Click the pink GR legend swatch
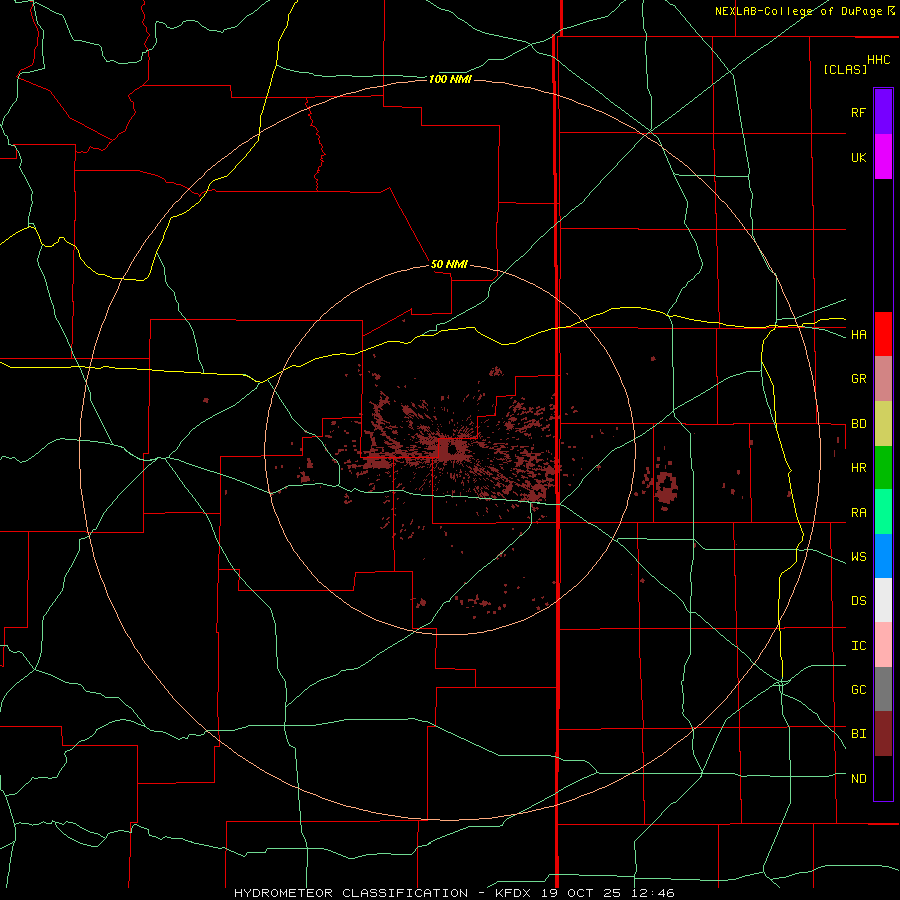Screen dimensions: 900x900 pyautogui.click(x=883, y=379)
